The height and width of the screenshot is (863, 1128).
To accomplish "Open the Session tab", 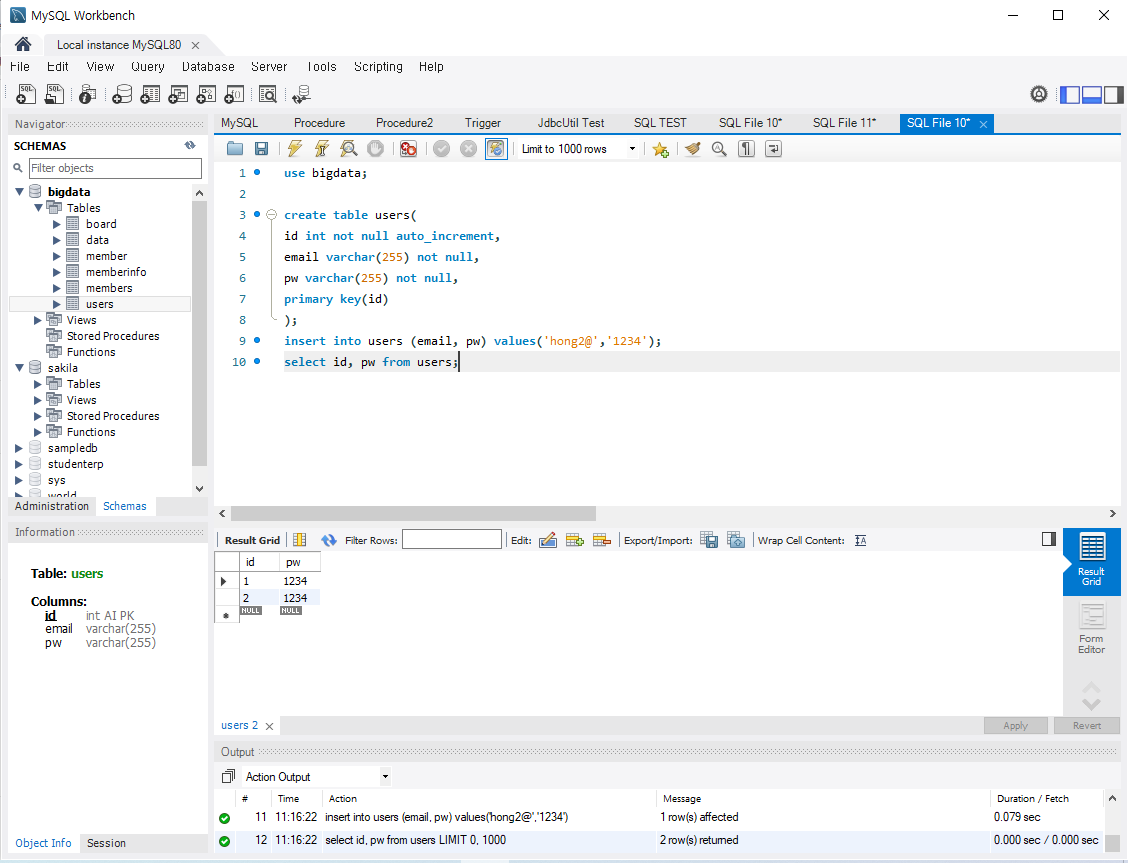I will pyautogui.click(x=106, y=843).
